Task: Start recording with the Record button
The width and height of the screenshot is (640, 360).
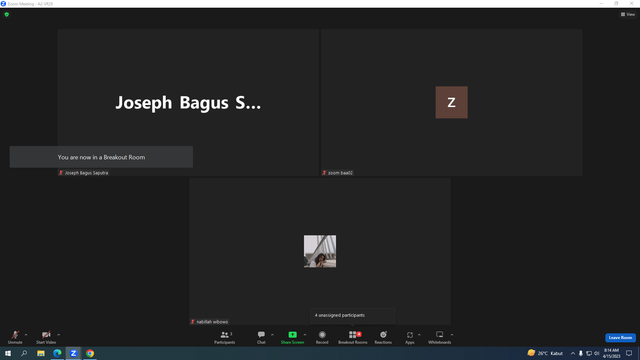Action: click(322, 337)
